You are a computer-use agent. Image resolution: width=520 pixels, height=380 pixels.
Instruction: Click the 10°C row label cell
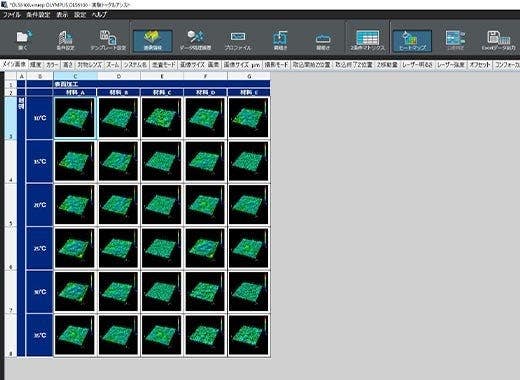tap(40, 118)
